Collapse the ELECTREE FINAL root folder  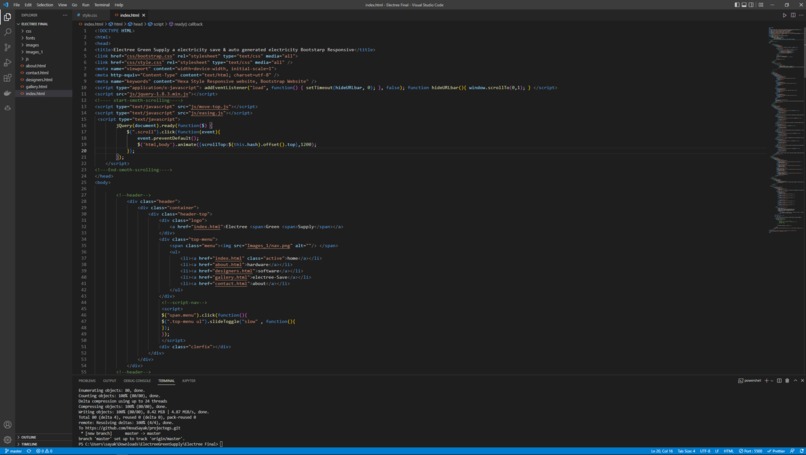[34, 24]
